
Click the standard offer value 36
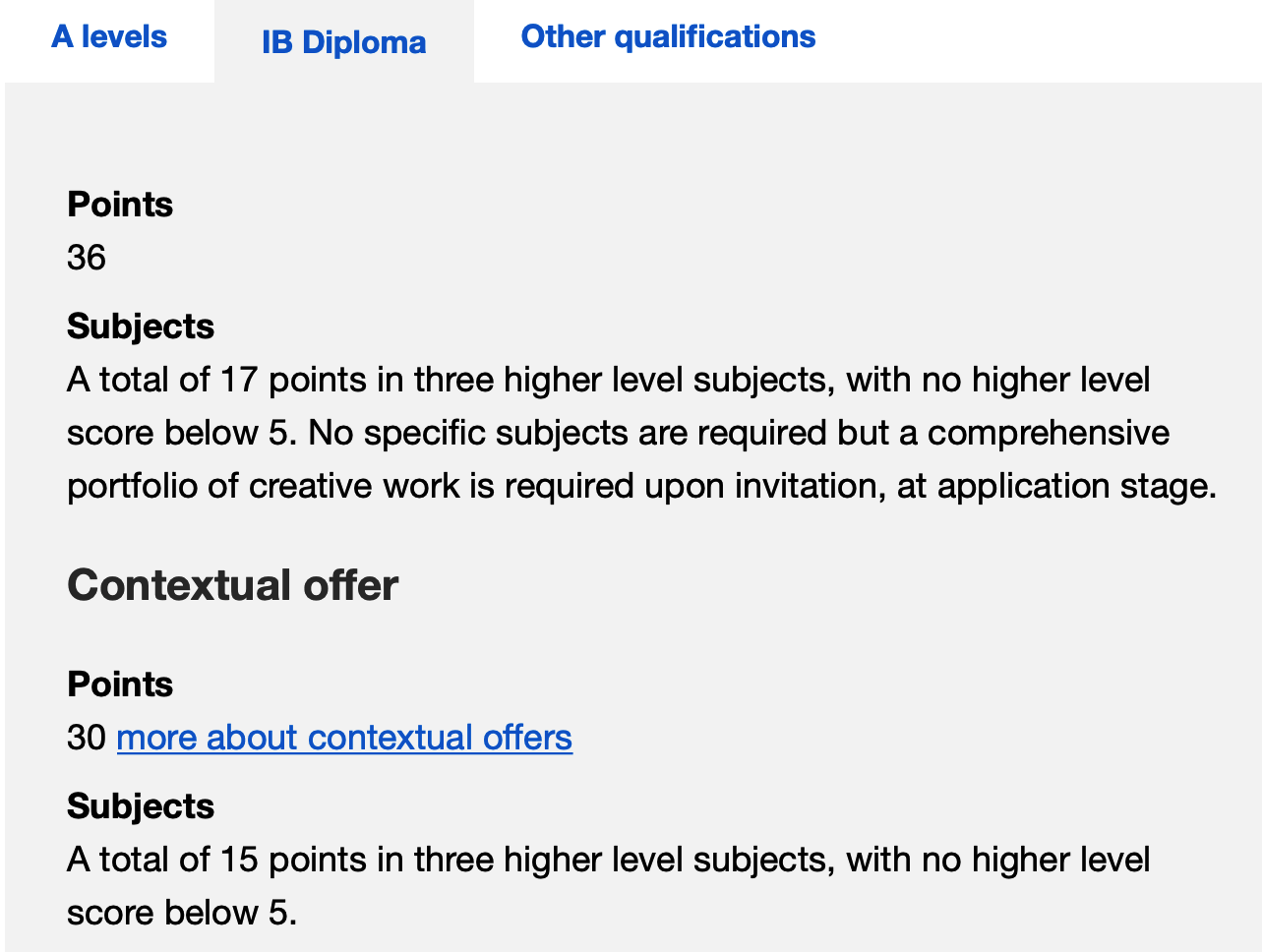[87, 258]
